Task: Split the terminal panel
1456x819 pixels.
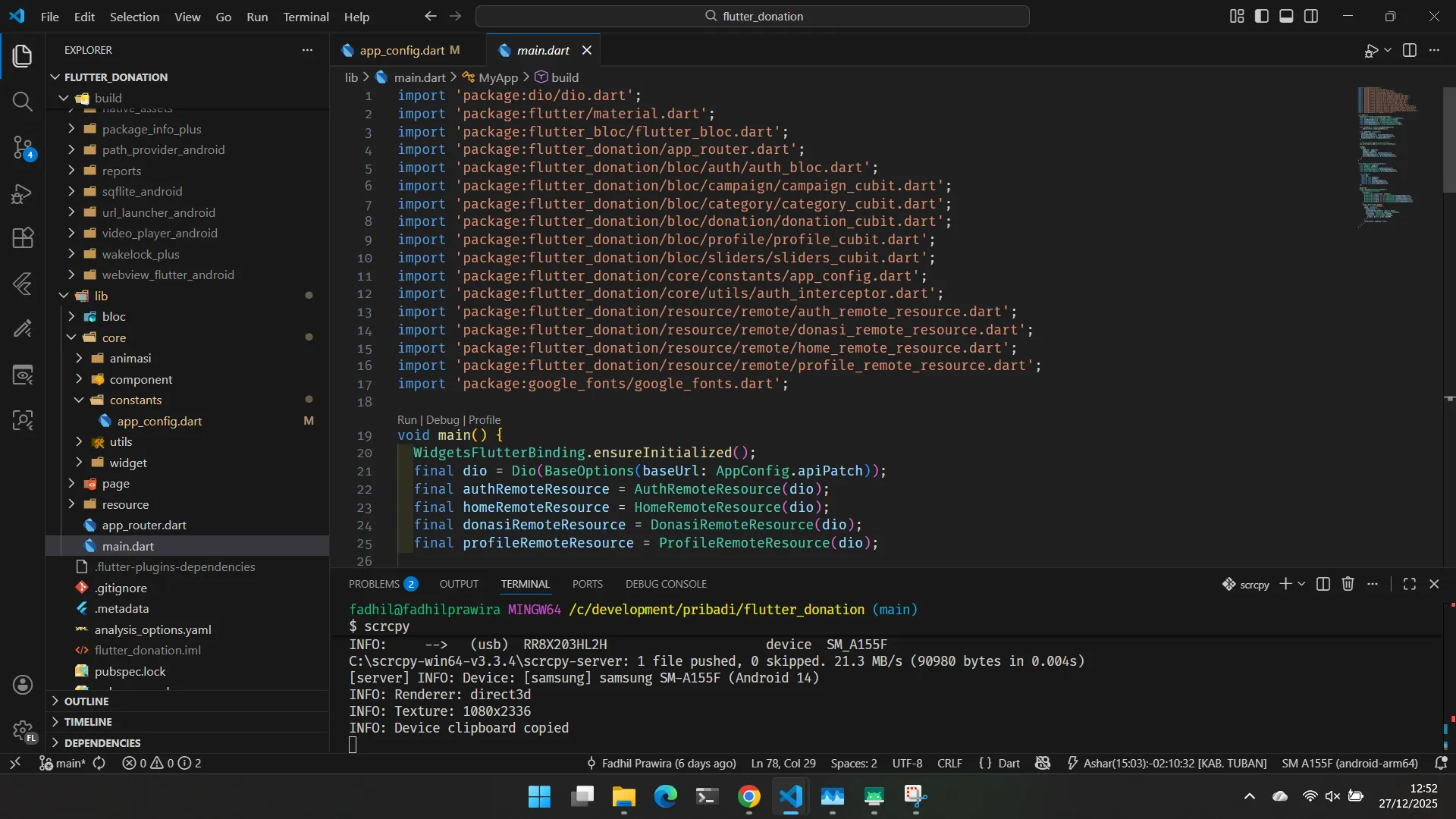Action: (1323, 584)
